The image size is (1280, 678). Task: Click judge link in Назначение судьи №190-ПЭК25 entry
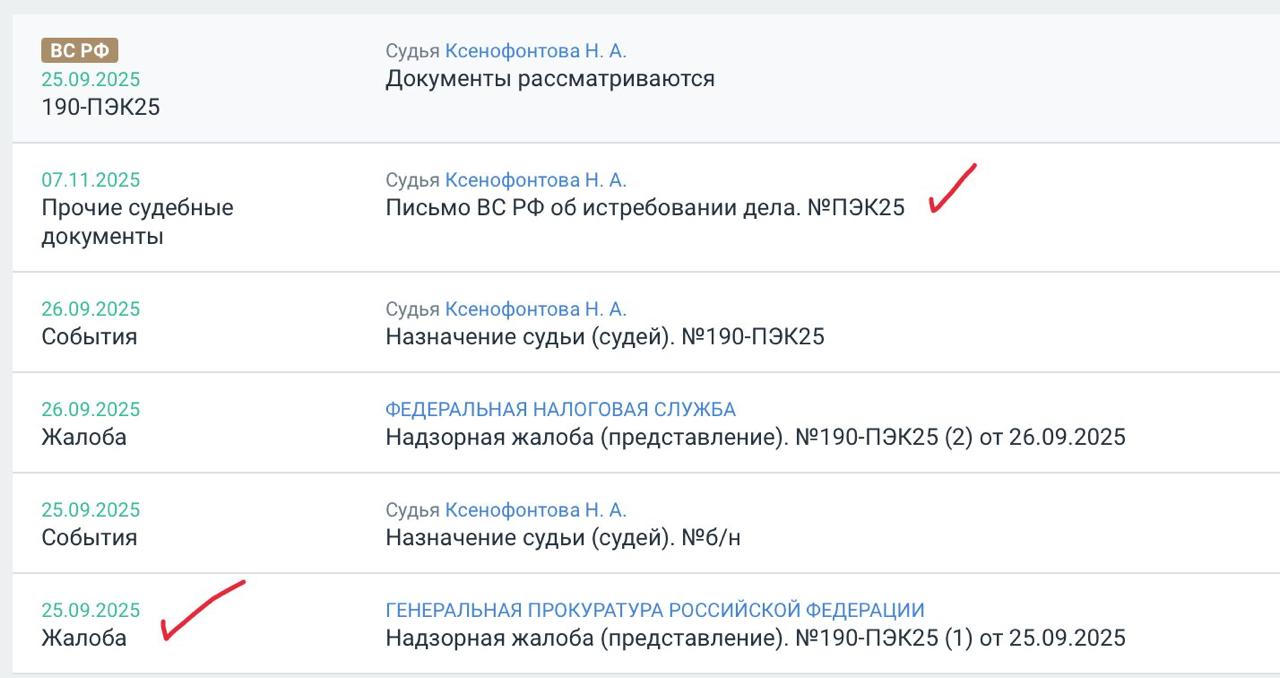[x=537, y=309]
